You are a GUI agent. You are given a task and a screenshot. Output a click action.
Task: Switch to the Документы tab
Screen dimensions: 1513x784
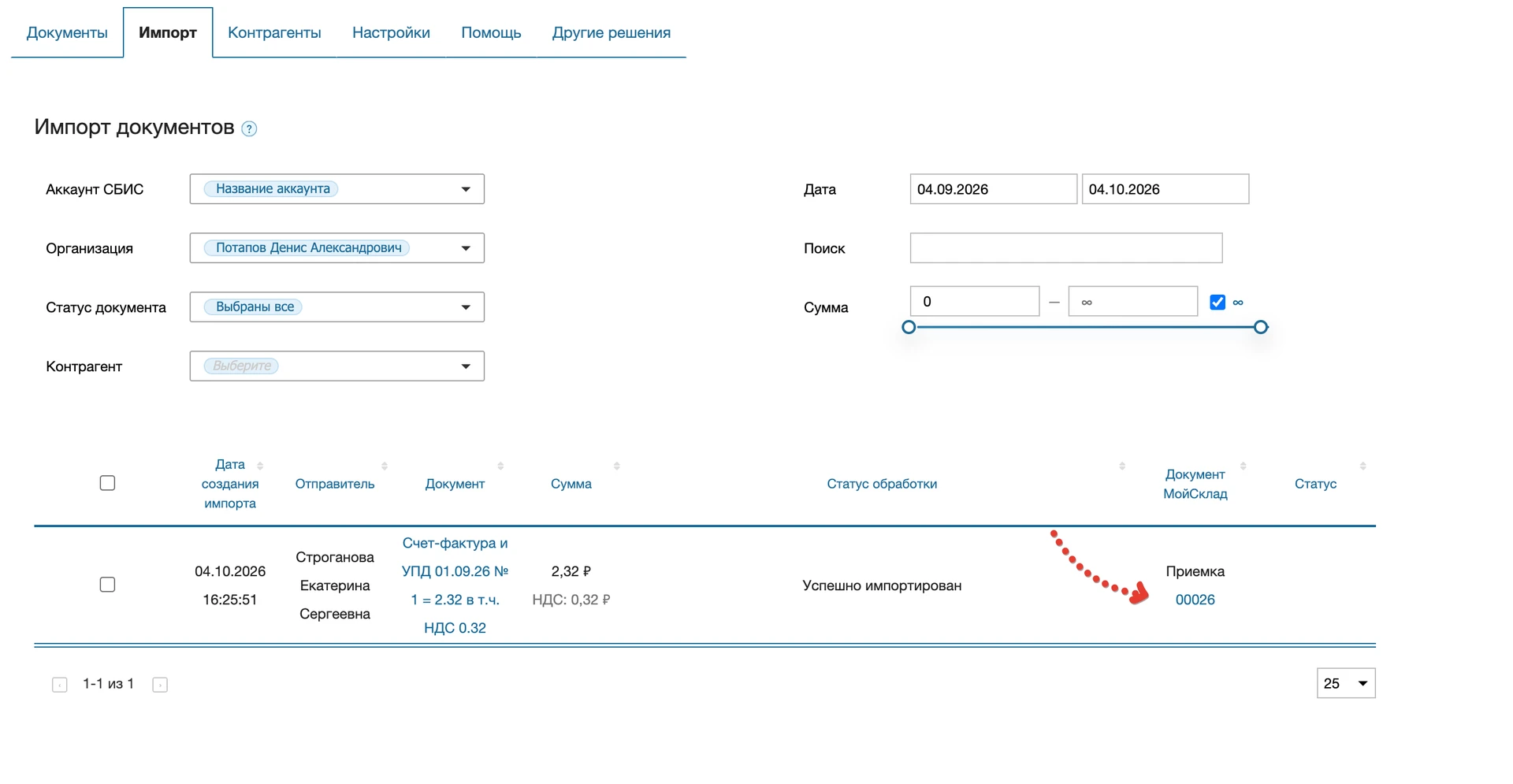tap(67, 32)
